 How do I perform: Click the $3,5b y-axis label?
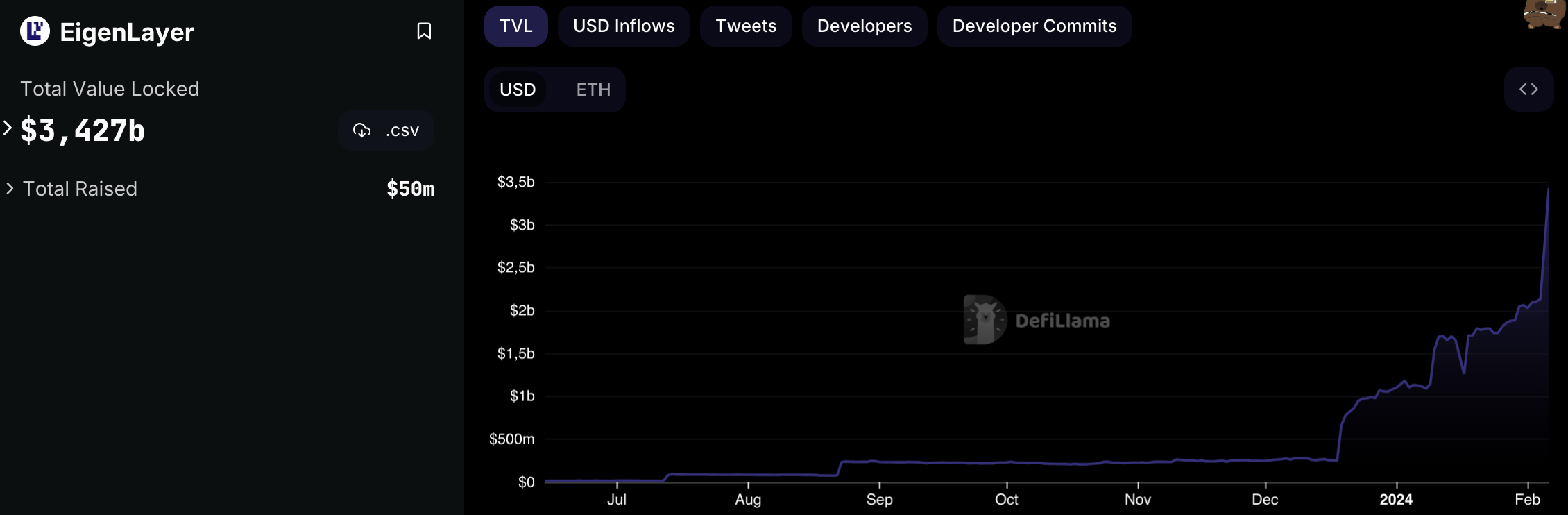tap(515, 182)
